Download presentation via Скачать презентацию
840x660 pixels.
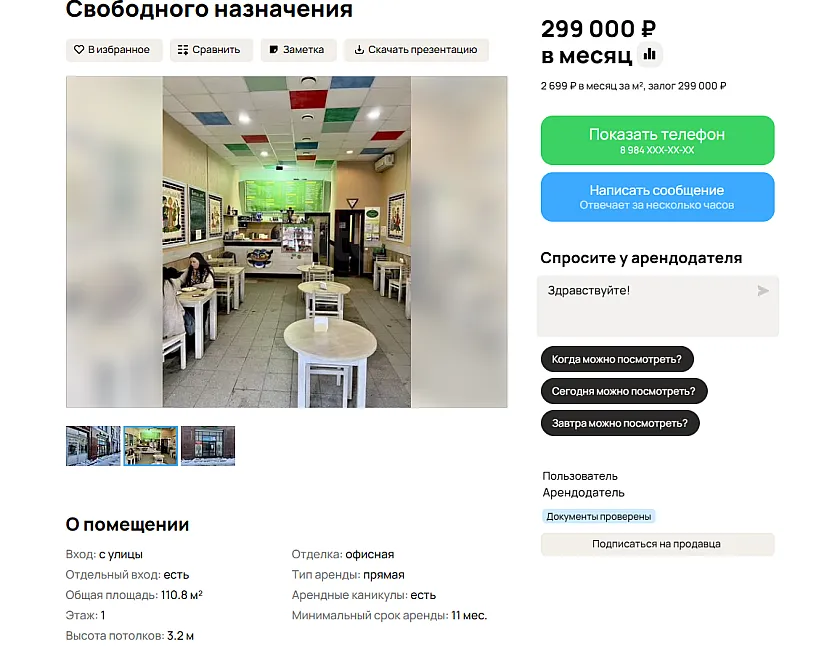point(416,50)
